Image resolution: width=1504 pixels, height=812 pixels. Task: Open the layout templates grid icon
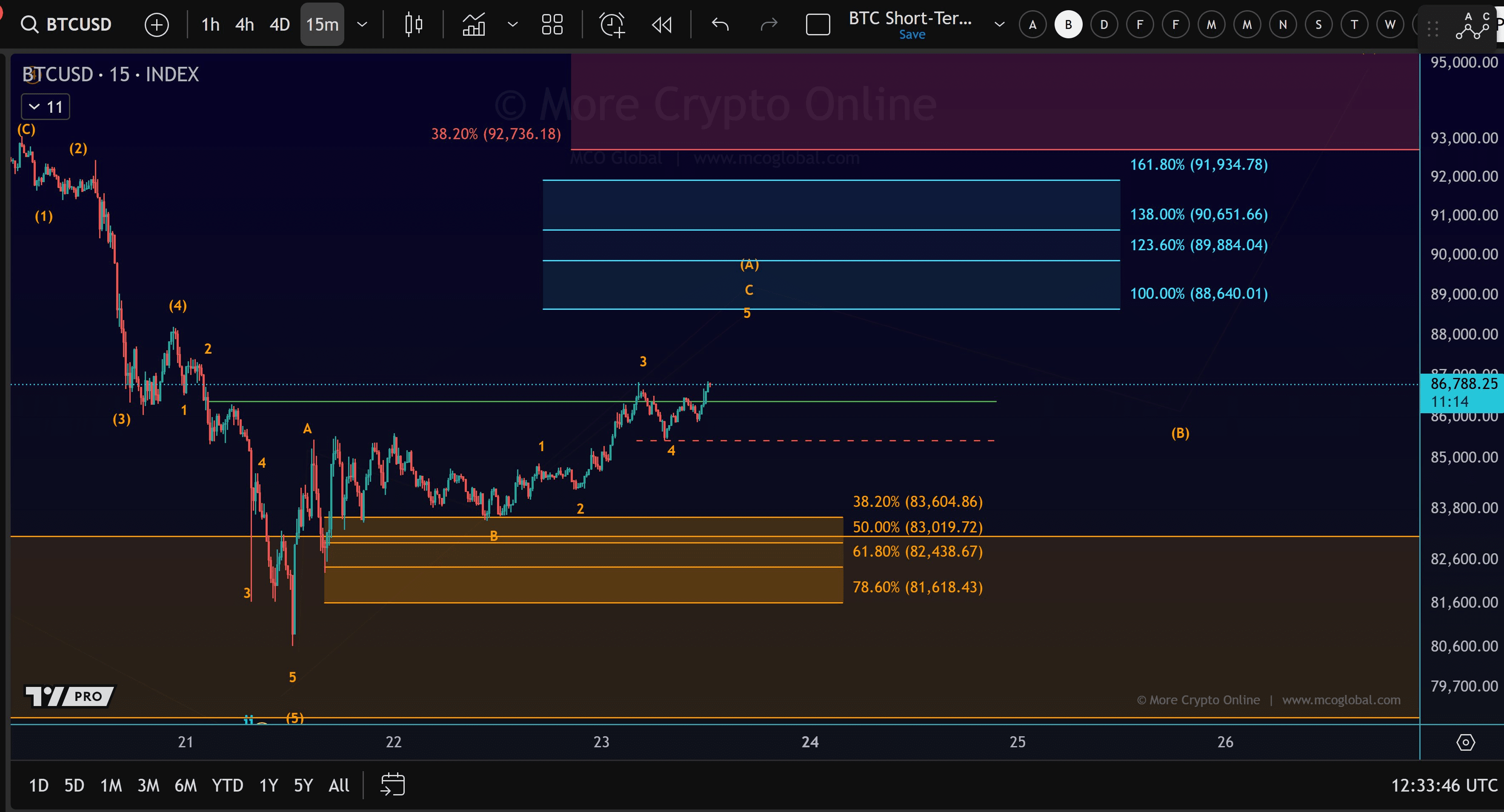tap(552, 25)
